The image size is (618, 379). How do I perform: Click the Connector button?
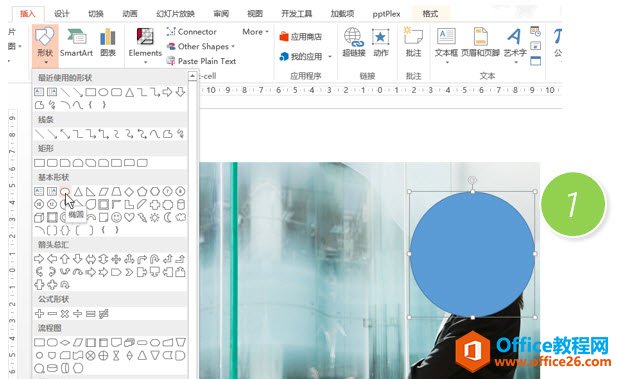pos(192,32)
